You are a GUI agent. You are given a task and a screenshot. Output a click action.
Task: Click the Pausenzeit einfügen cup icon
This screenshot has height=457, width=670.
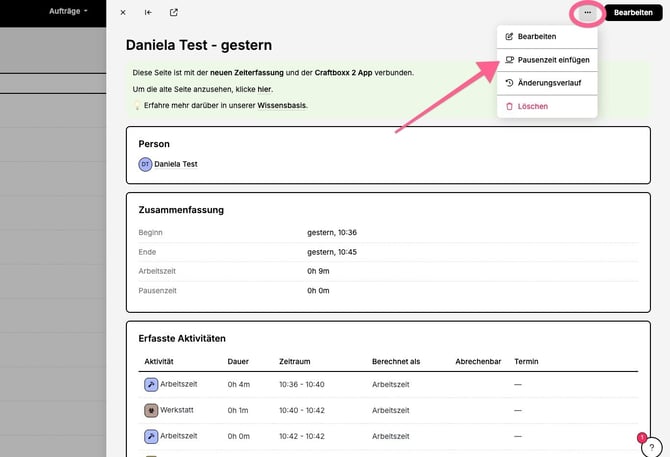pos(510,60)
